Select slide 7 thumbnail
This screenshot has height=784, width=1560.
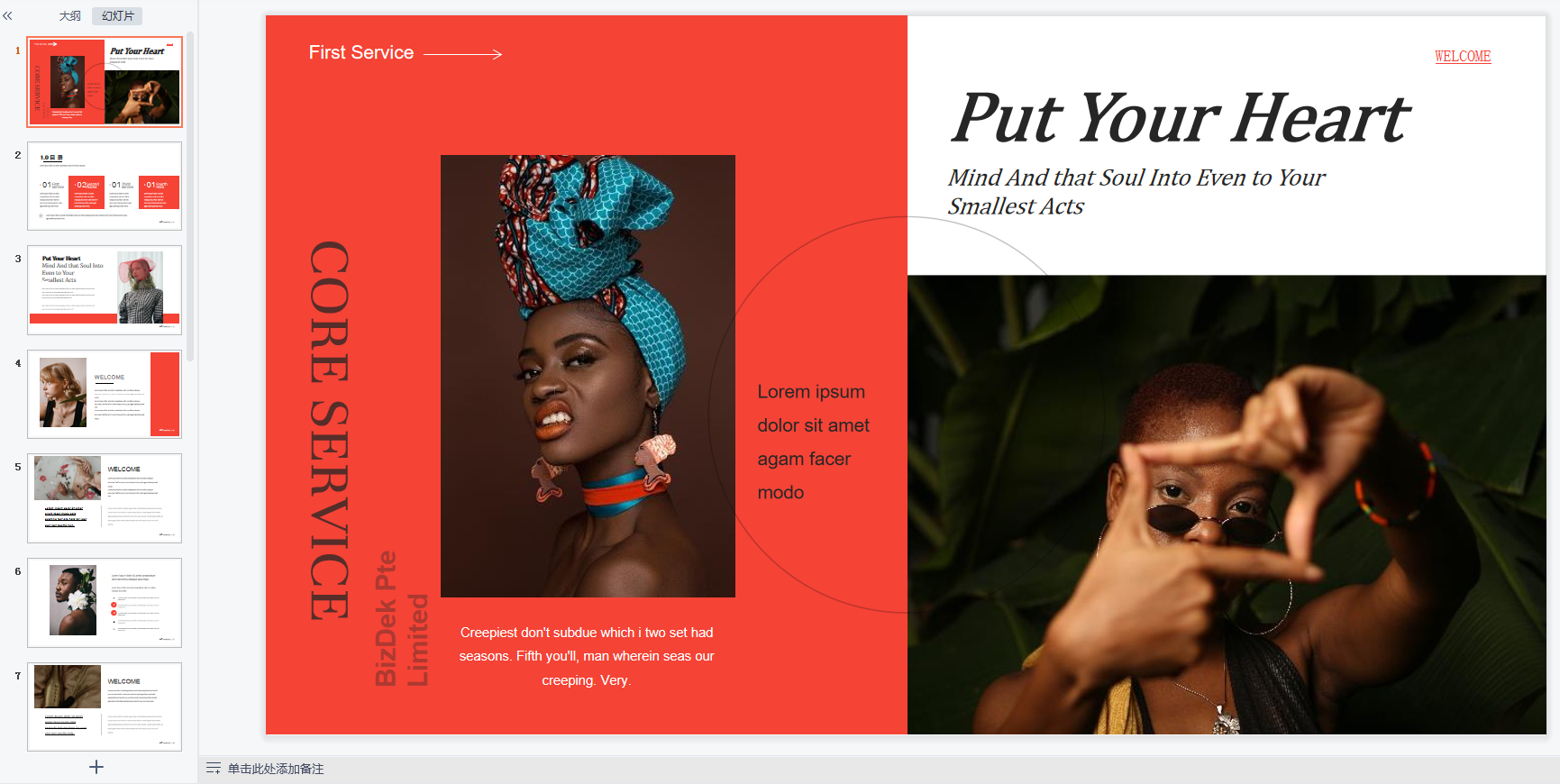coord(105,707)
